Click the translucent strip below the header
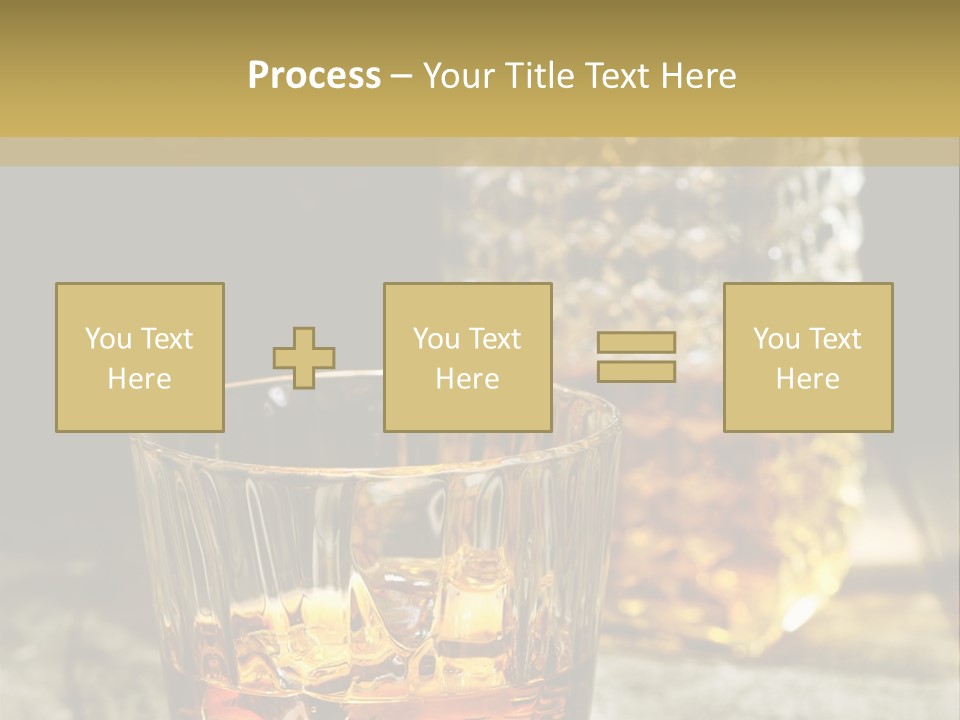The width and height of the screenshot is (960, 720). pyautogui.click(x=480, y=152)
